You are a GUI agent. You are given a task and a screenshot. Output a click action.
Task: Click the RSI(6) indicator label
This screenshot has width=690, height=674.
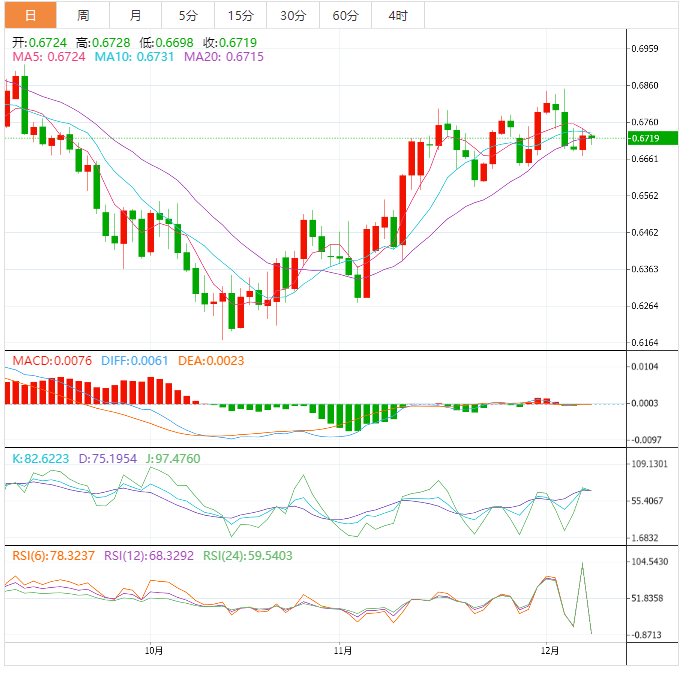pyautogui.click(x=54, y=555)
